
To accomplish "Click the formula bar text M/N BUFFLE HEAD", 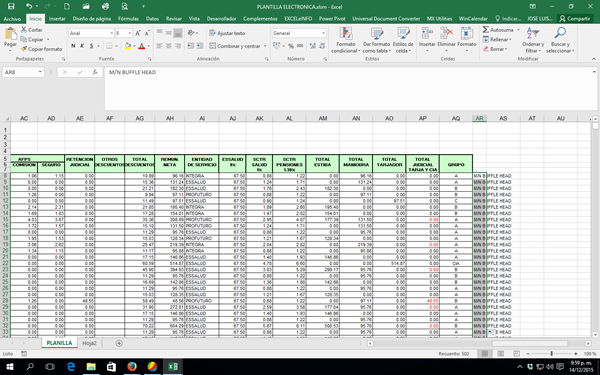I will tap(132, 72).
